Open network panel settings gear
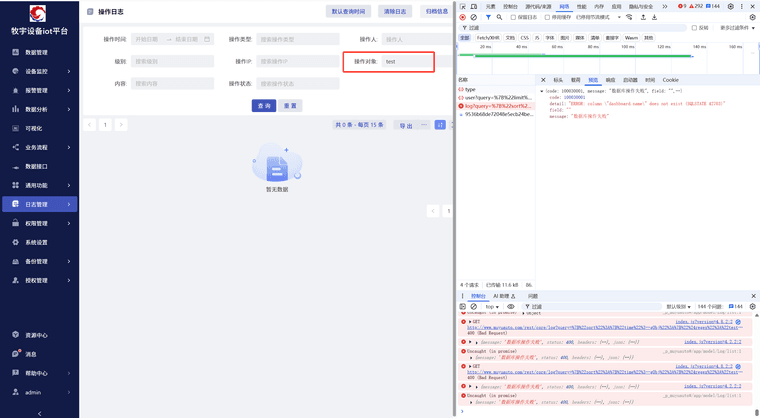Image resolution: width=760 pixels, height=418 pixels. pyautogui.click(x=752, y=17)
